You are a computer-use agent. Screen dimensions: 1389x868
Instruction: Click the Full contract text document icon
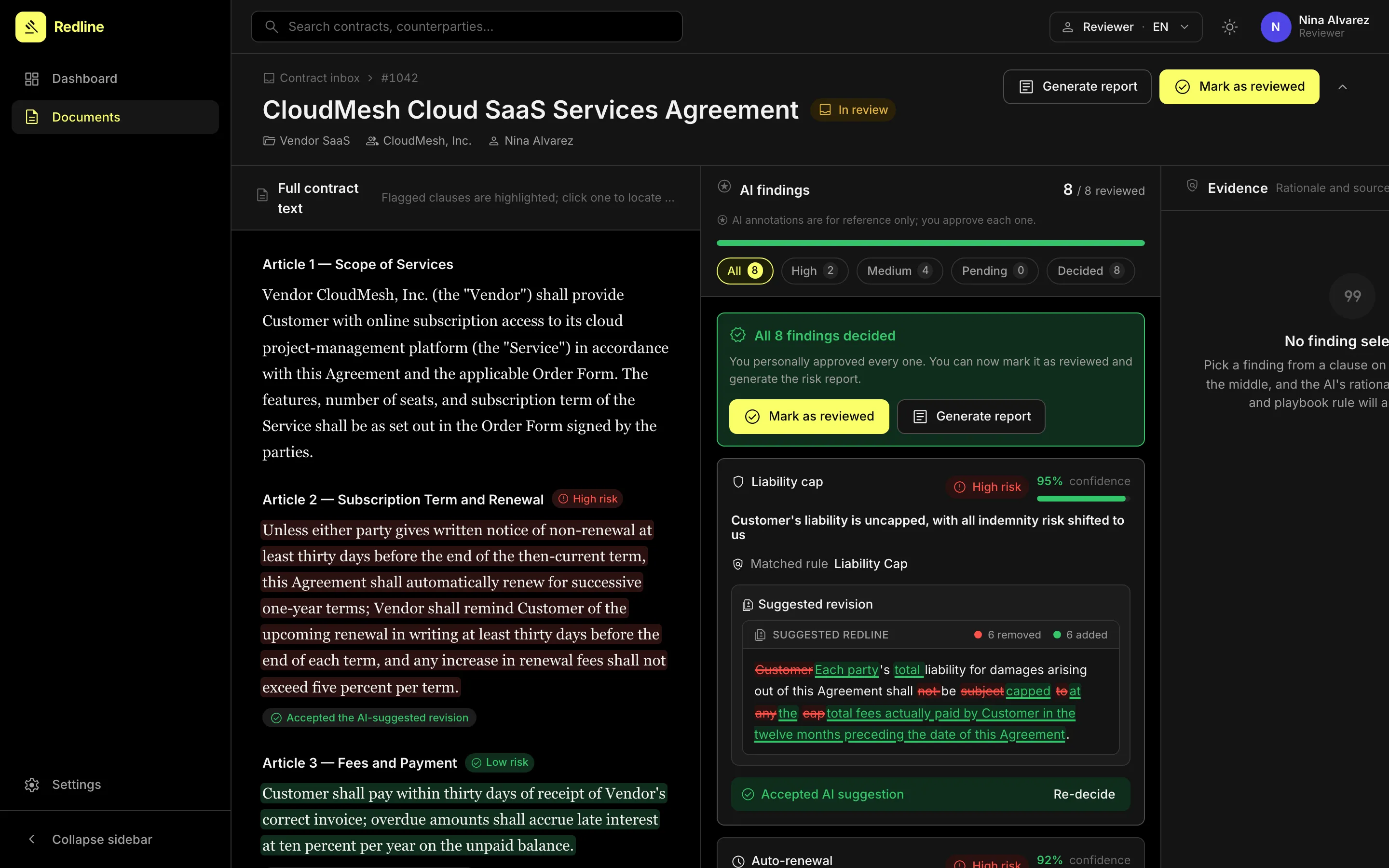262,195
